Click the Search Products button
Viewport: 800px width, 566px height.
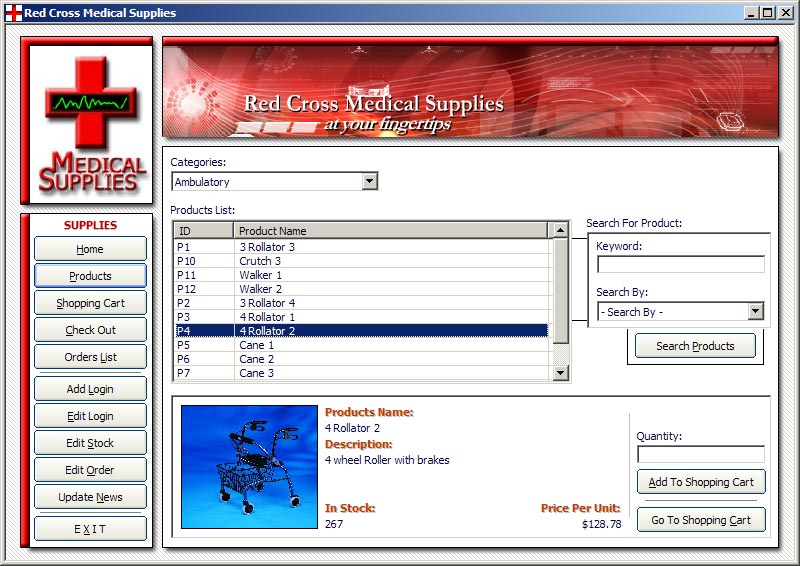695,346
